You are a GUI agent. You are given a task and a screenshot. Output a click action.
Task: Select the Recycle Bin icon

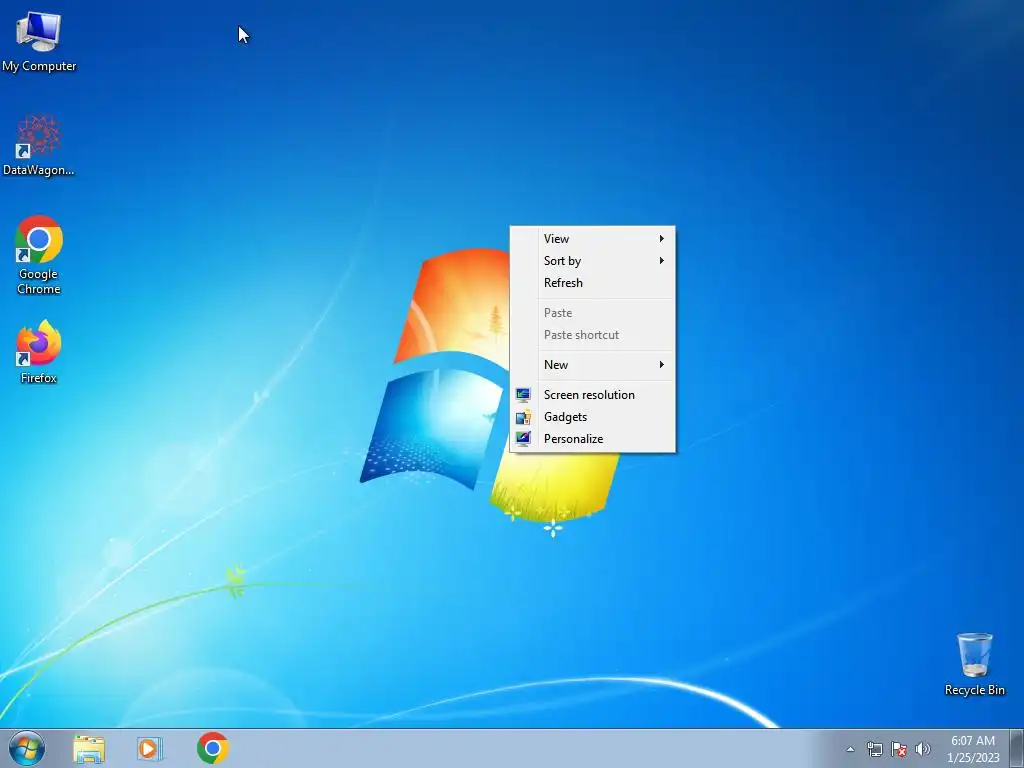[x=974, y=664]
